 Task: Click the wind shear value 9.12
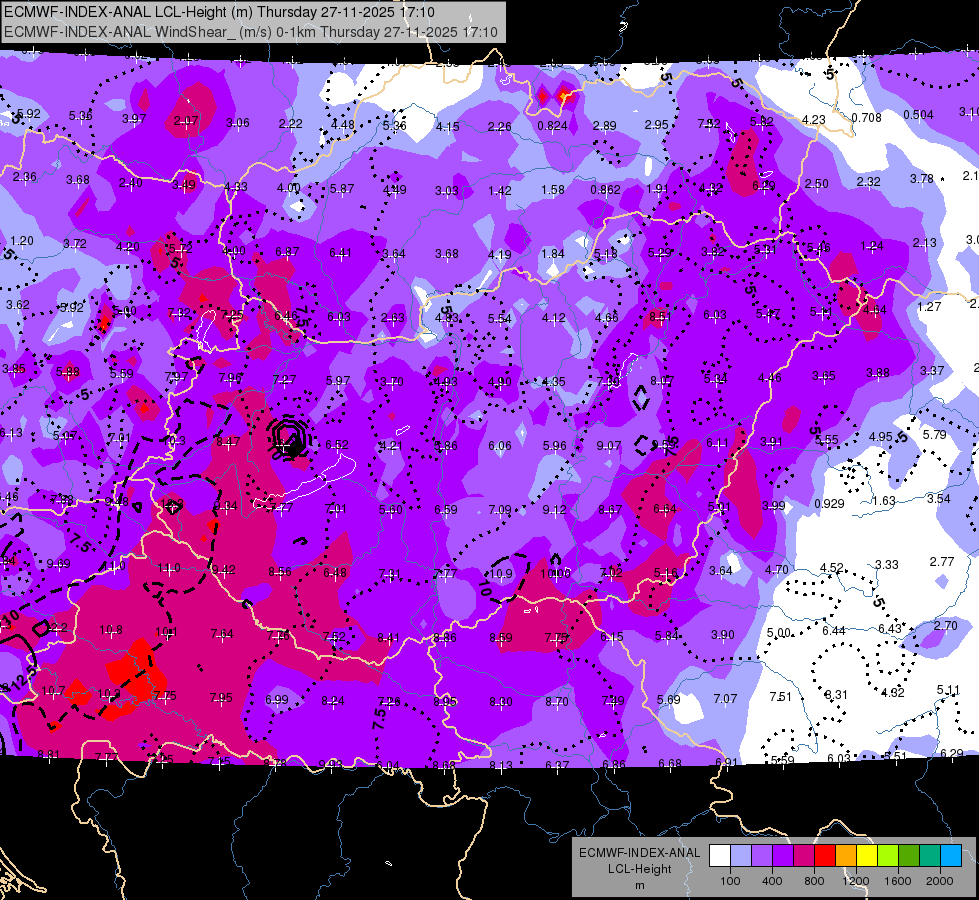click(x=554, y=510)
